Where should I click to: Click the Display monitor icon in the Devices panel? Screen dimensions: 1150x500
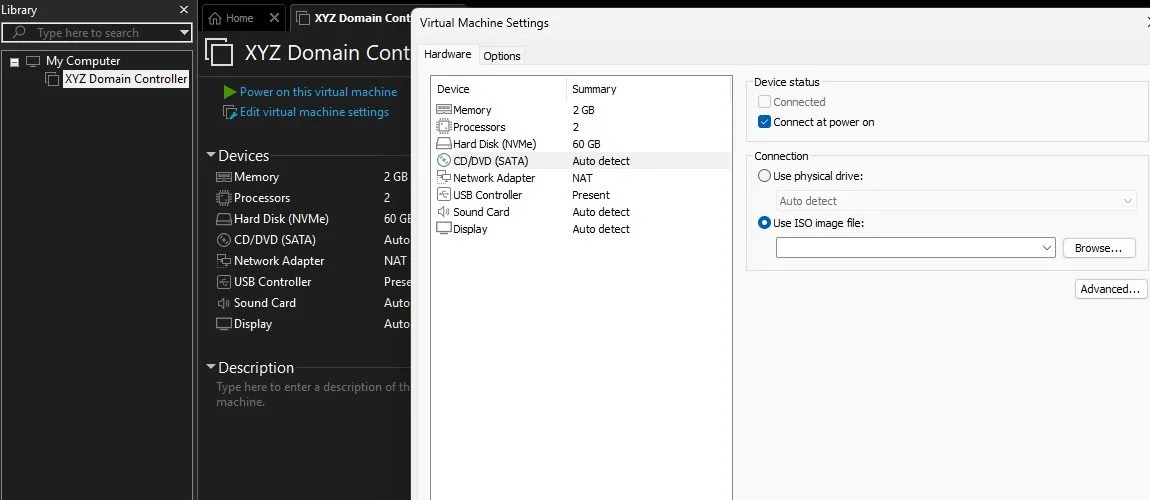tap(224, 324)
